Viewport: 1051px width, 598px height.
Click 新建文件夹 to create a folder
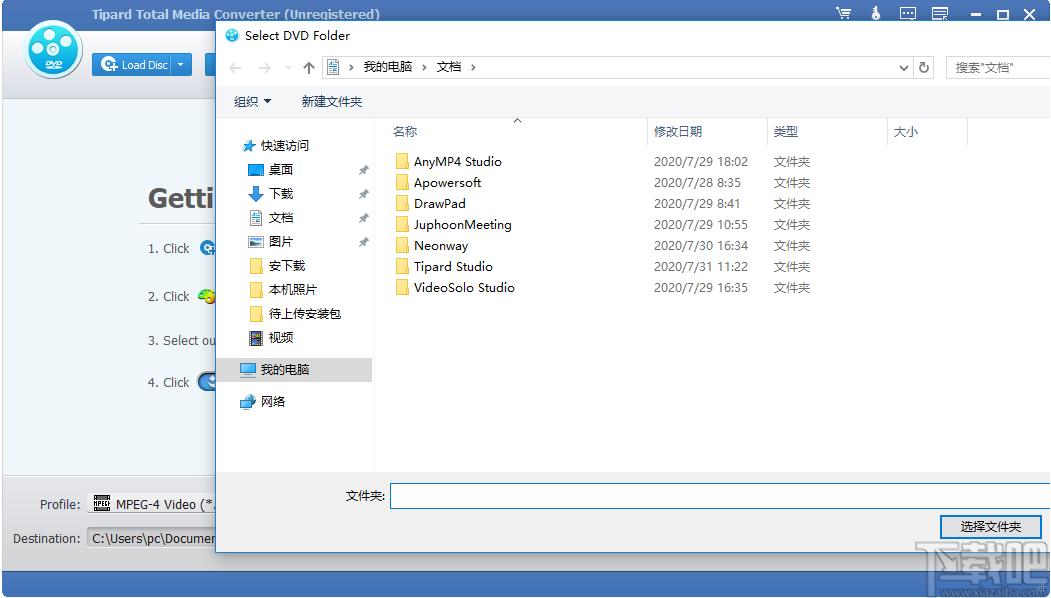point(331,102)
